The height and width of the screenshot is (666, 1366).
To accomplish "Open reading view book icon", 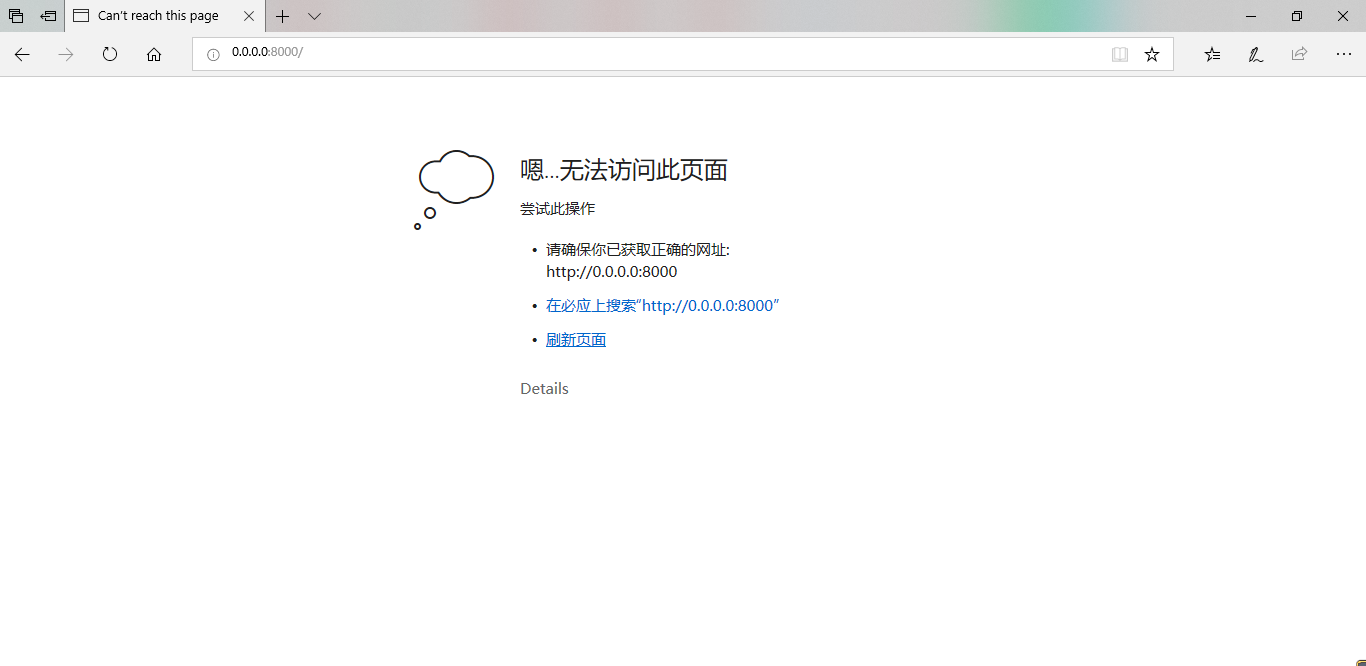I will coord(1120,54).
